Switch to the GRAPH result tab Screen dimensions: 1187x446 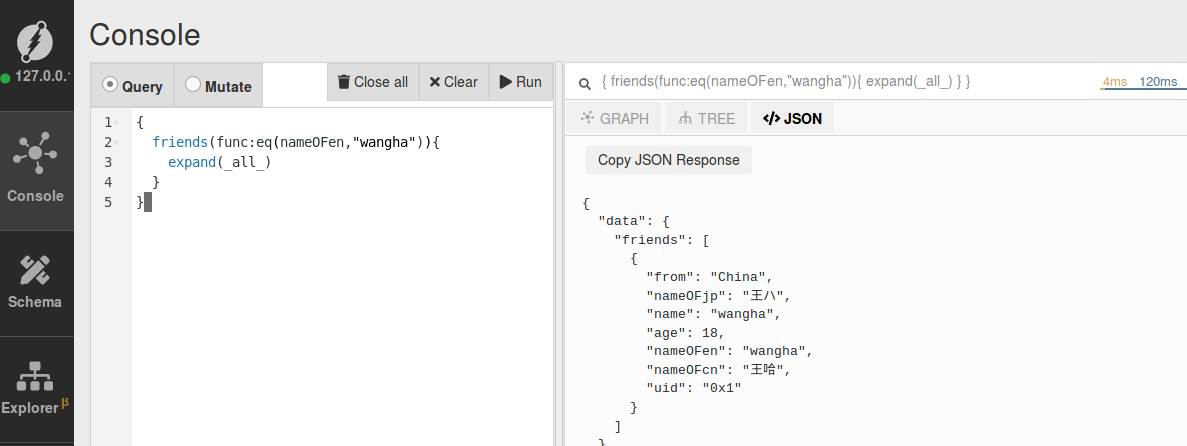(615, 118)
